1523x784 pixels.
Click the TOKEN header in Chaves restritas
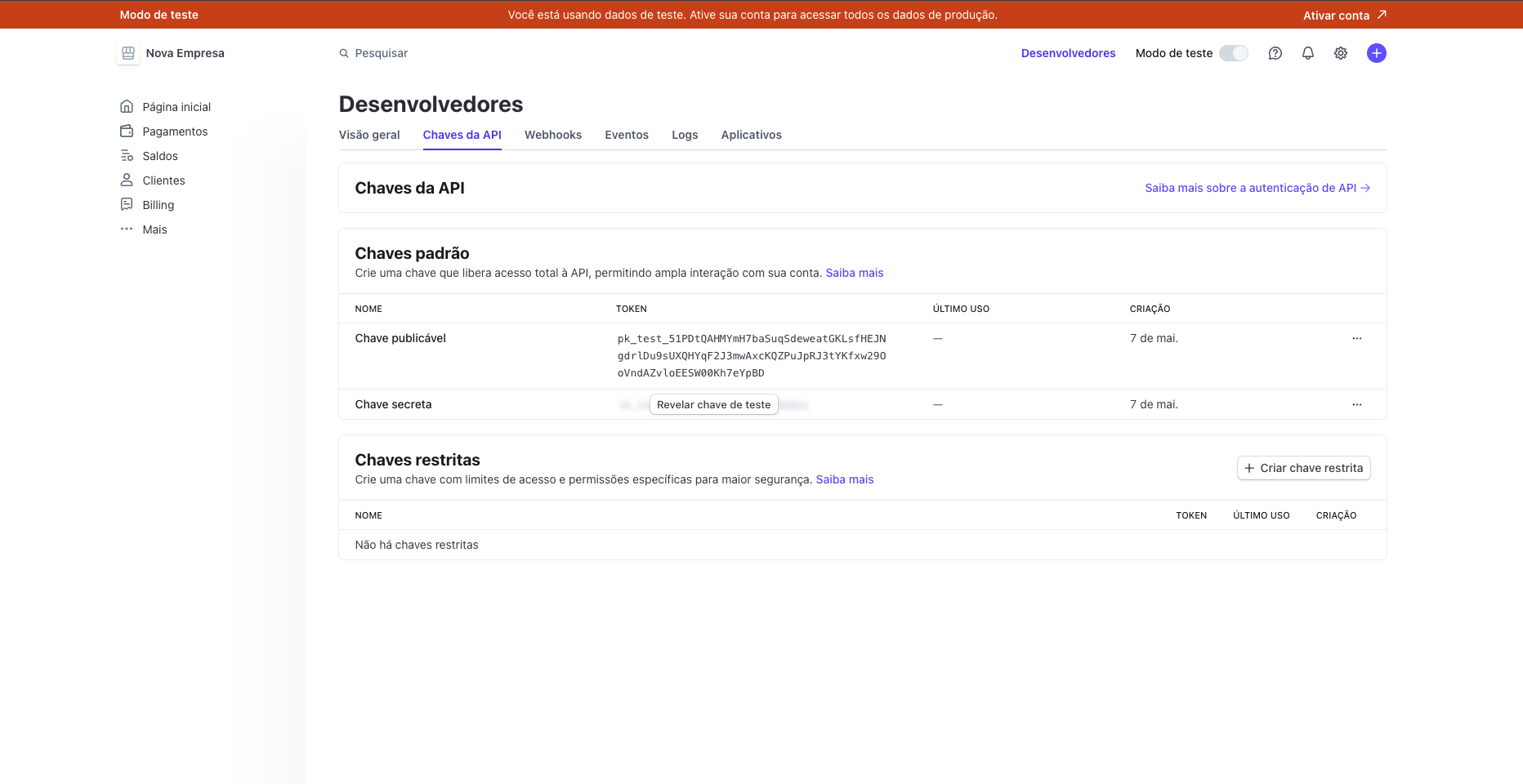(x=1191, y=515)
